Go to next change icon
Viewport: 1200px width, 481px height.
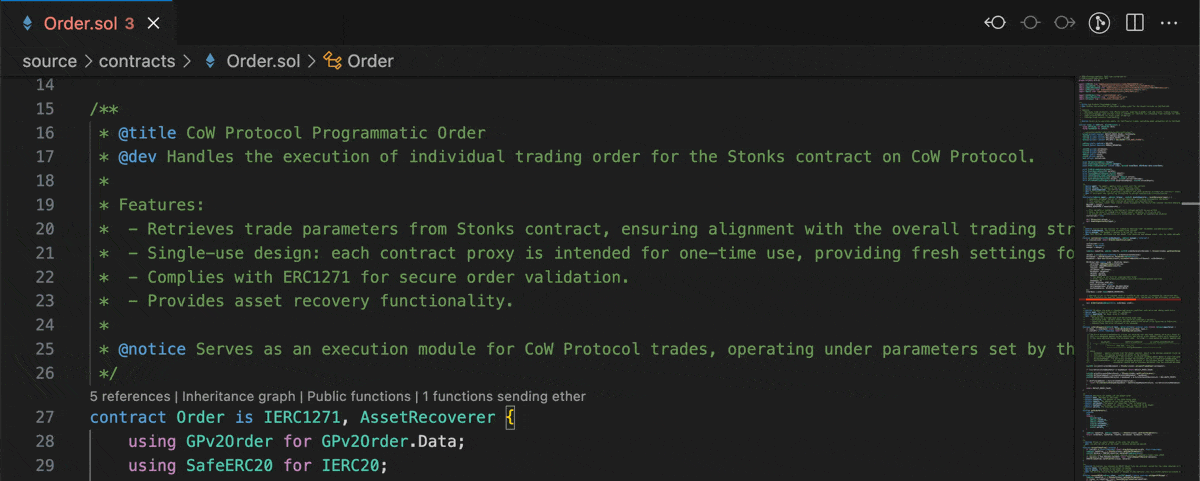[1064, 22]
